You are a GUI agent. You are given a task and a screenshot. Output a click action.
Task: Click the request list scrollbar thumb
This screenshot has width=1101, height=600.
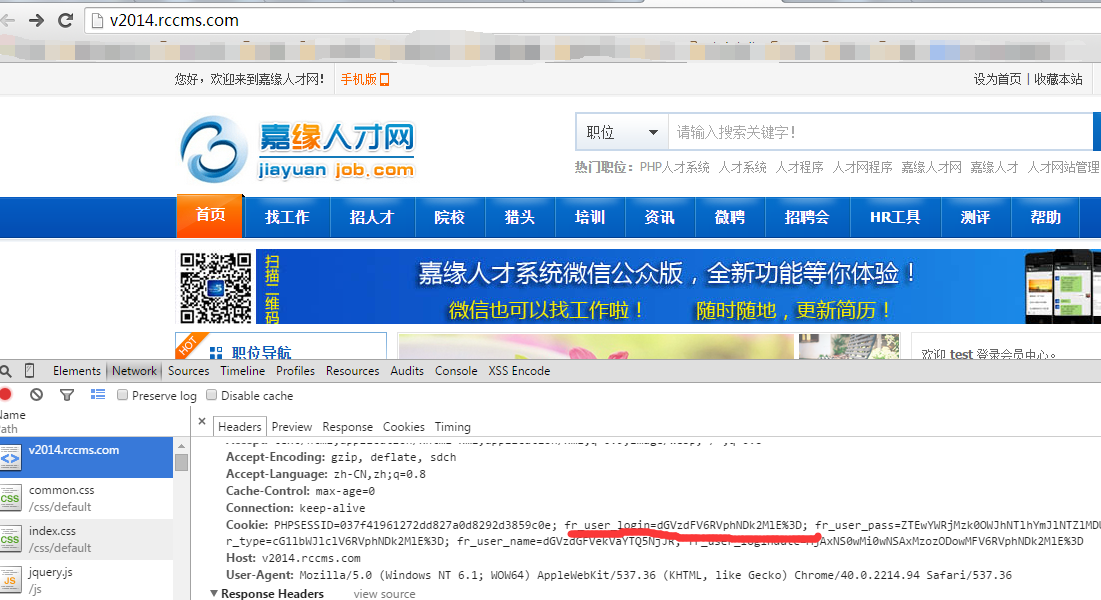click(181, 462)
